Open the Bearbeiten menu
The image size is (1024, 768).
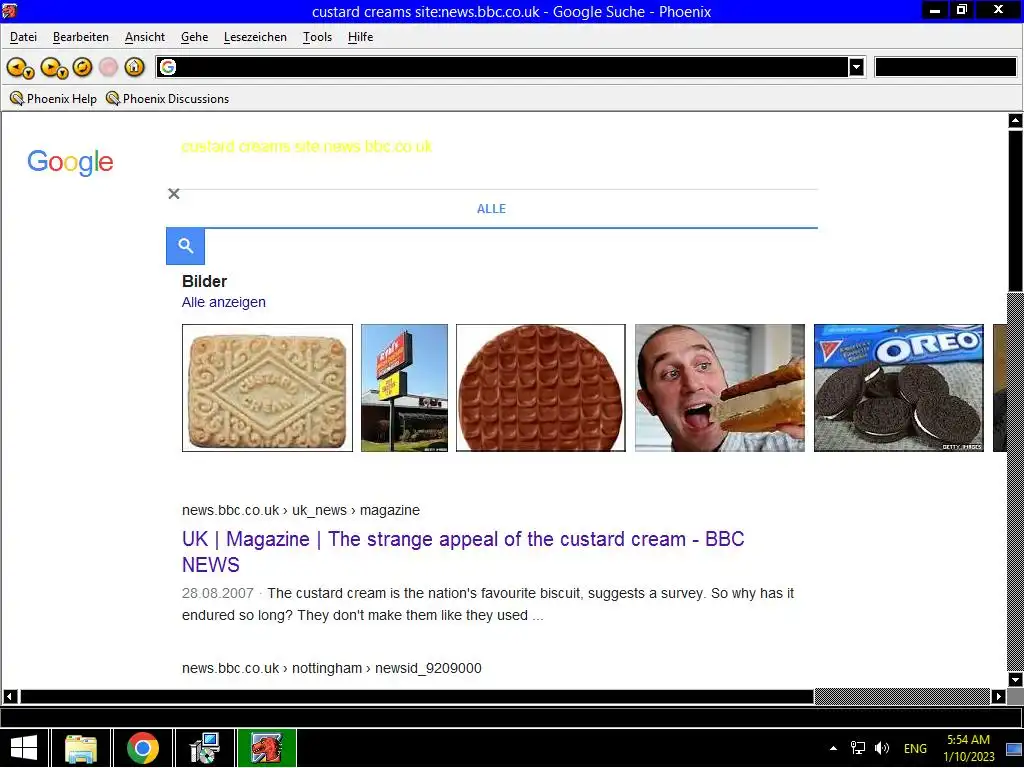tap(81, 37)
